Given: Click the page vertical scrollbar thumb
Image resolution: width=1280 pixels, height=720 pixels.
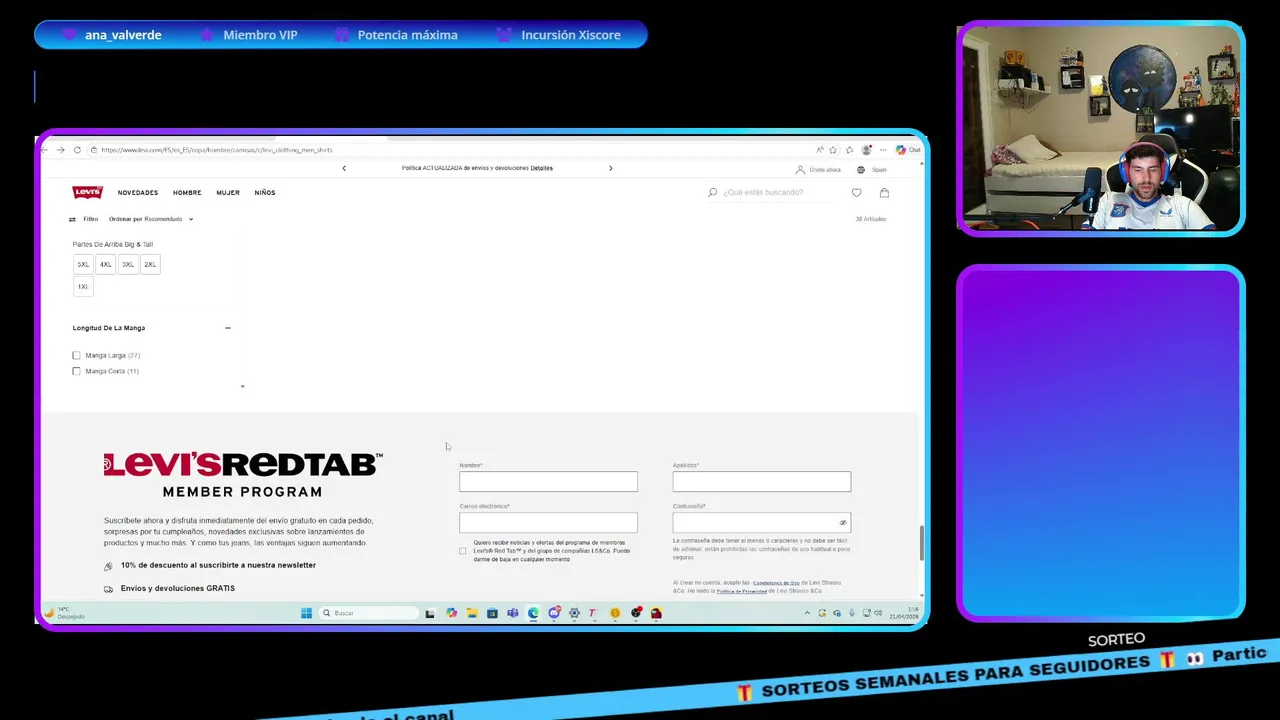Looking at the screenshot, I should [x=921, y=543].
